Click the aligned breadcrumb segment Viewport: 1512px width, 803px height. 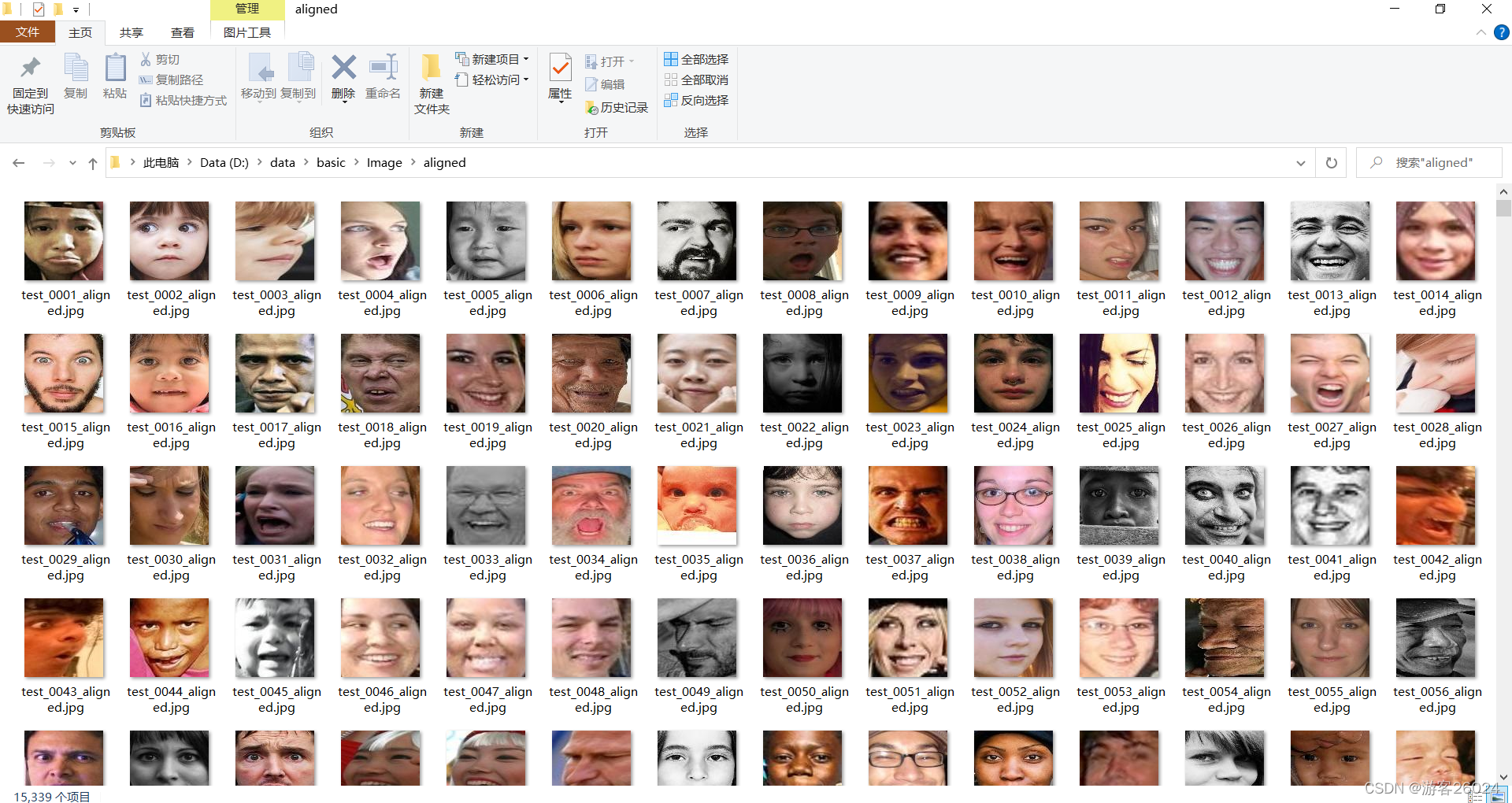(444, 162)
